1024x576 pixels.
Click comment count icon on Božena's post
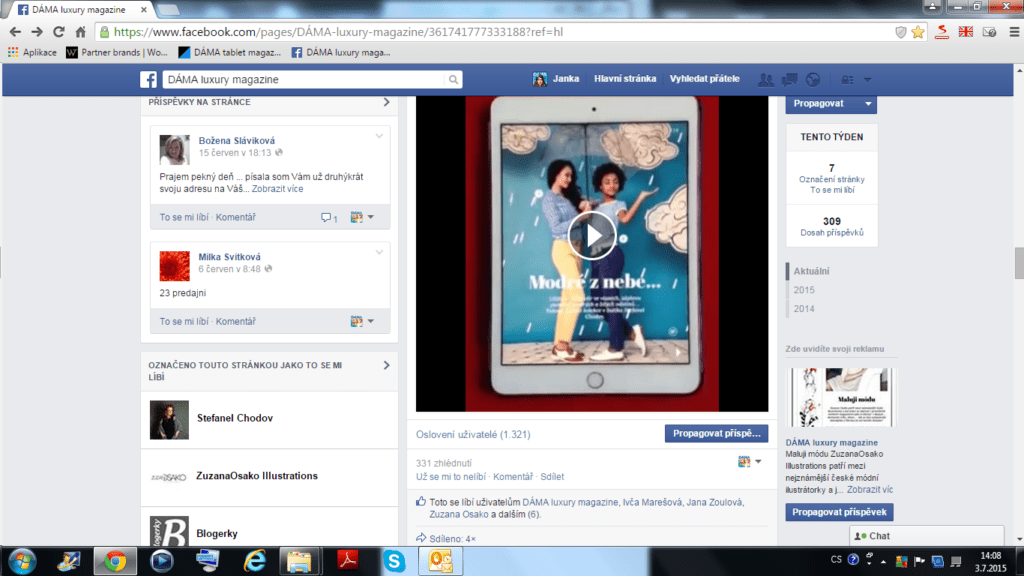point(328,217)
